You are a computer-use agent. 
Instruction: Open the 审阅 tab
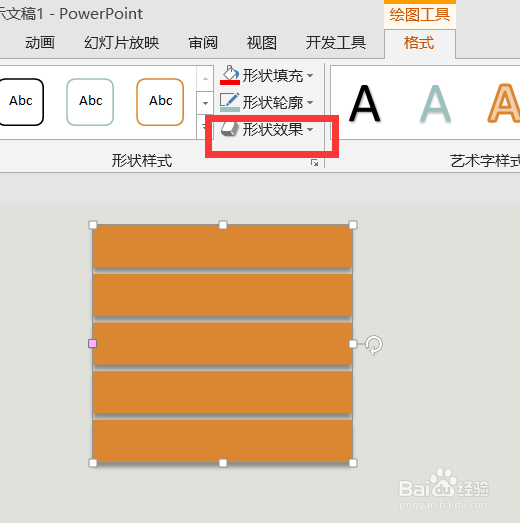(203, 43)
